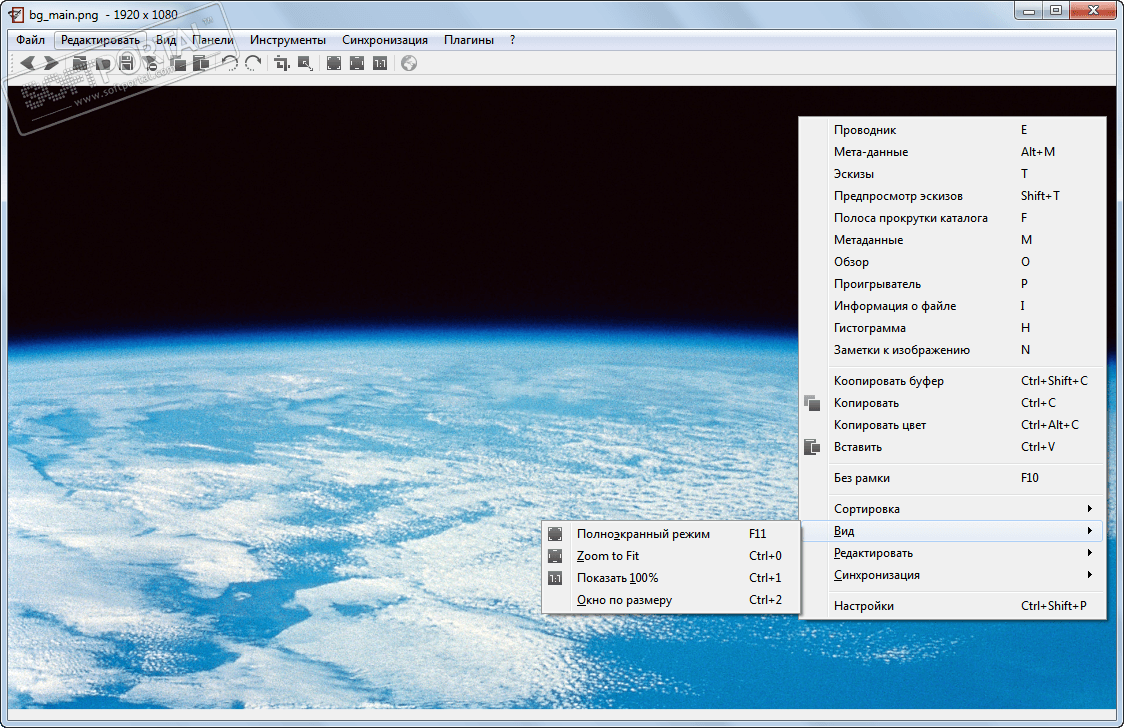Screen dimensions: 1124x728
Task: Open Настройки from the context menu
Action: [x=864, y=606]
